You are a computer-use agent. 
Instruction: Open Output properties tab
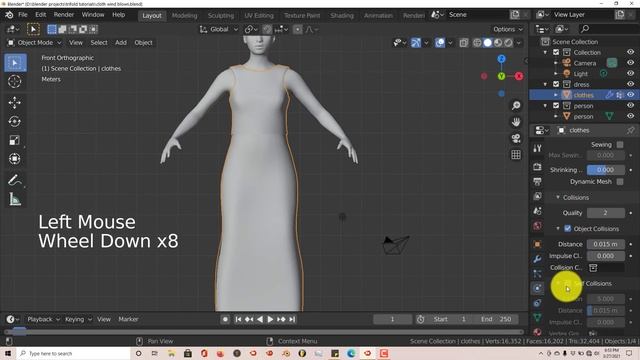coord(537,181)
